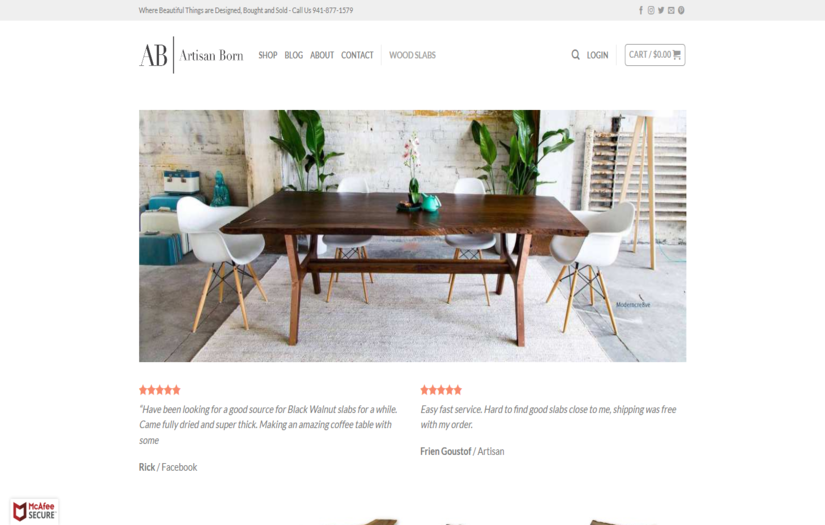The image size is (825, 525).
Task: Open the Twitter bird icon
Action: point(661,11)
